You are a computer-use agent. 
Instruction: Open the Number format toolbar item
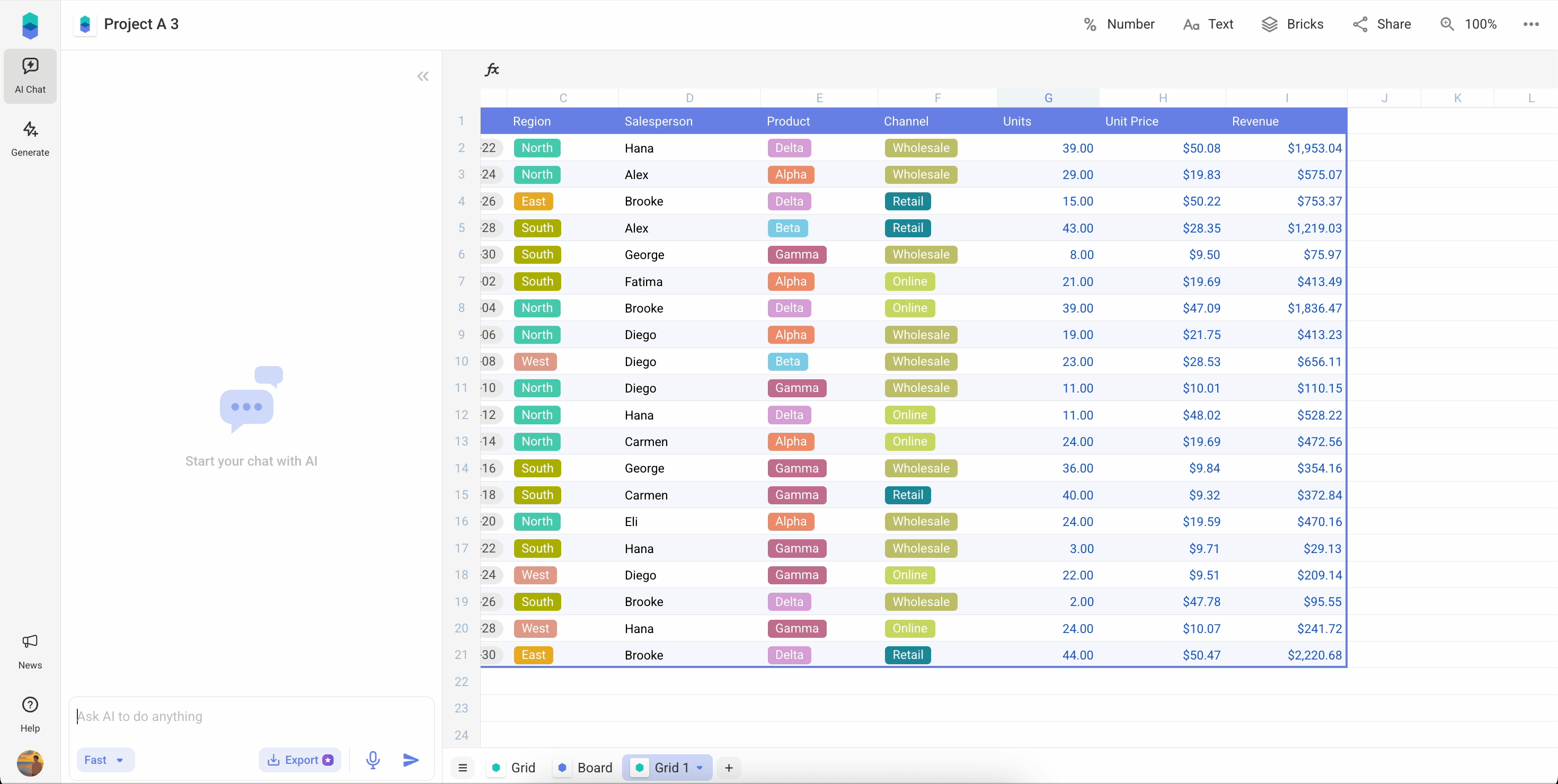click(1119, 24)
